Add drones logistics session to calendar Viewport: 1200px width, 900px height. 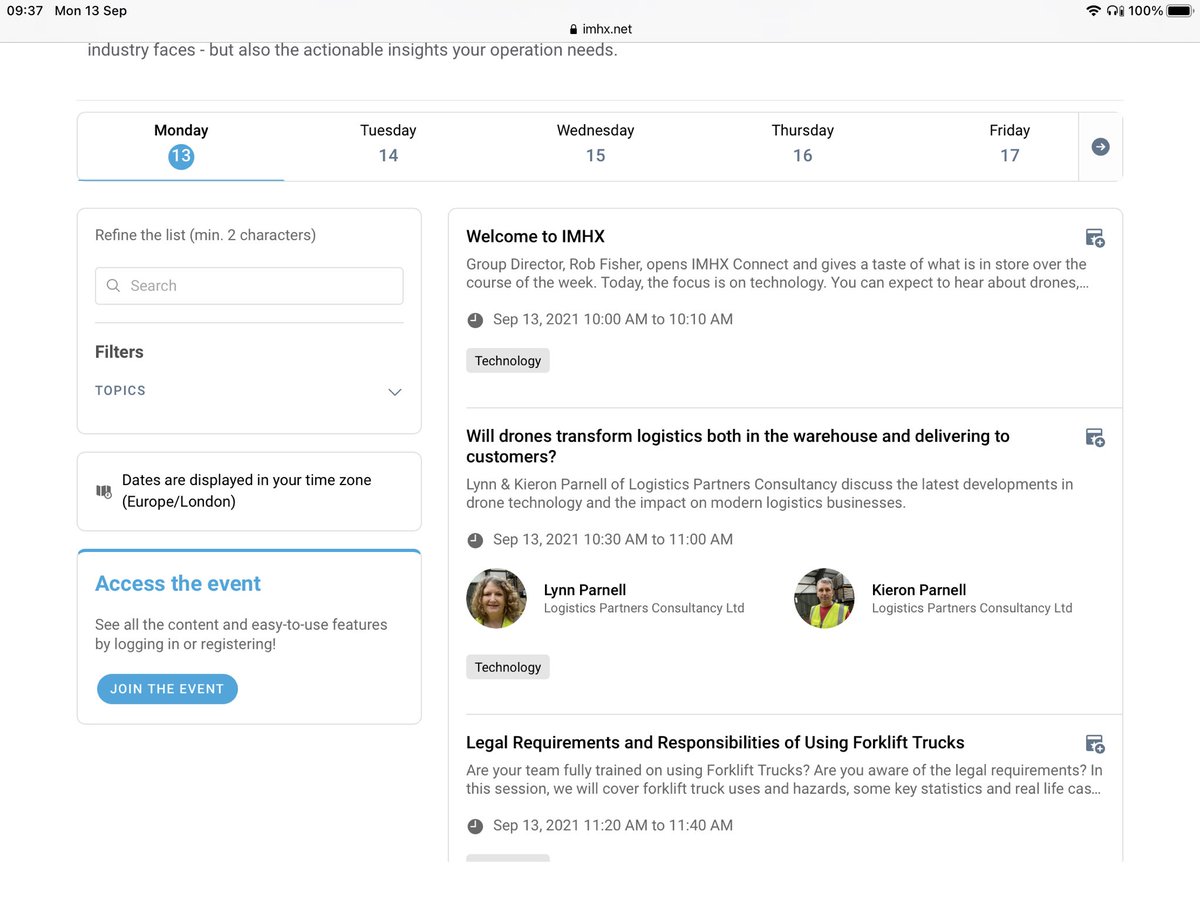(1095, 438)
